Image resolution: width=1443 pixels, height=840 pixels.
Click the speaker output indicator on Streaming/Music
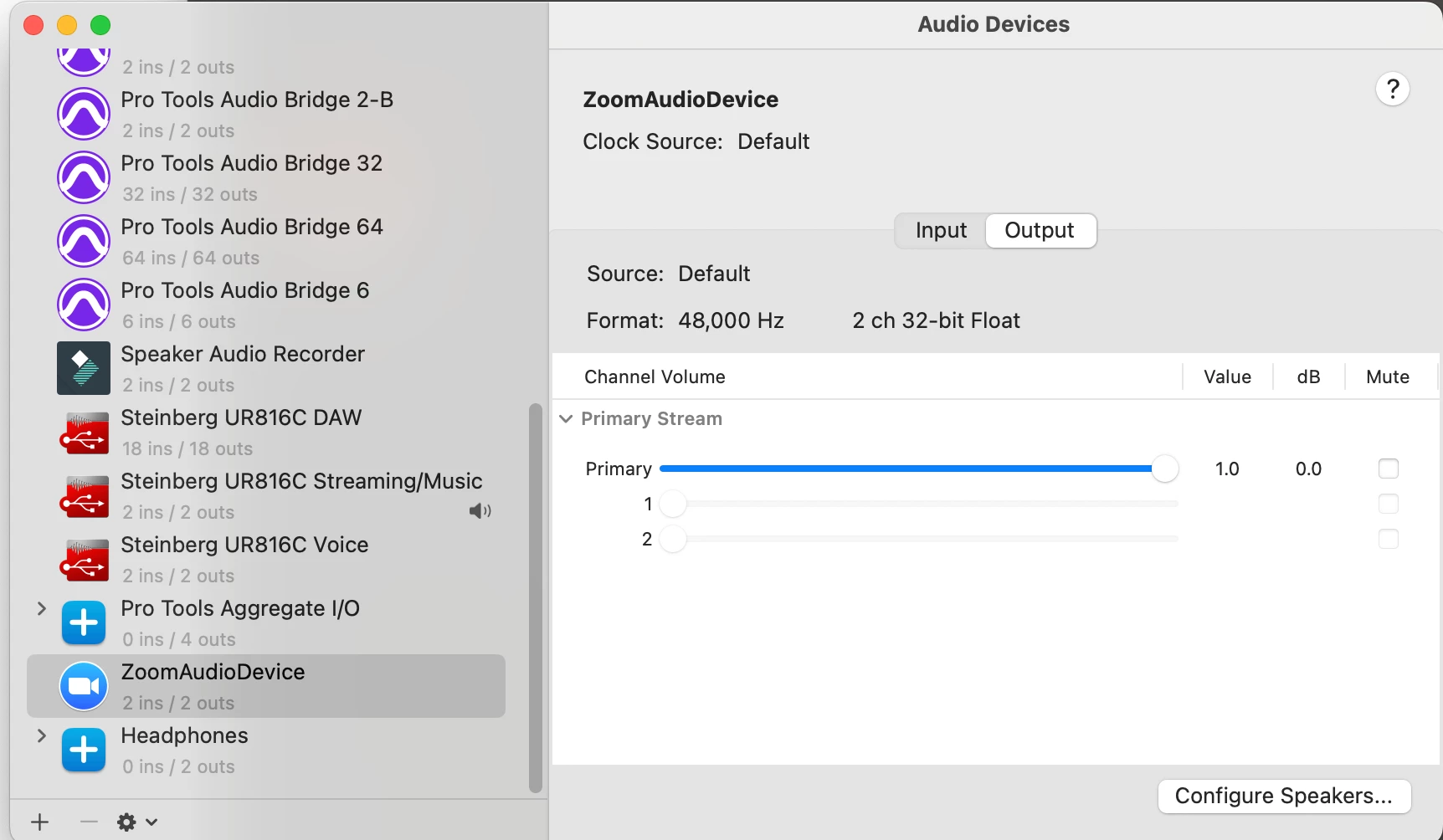pos(480,511)
